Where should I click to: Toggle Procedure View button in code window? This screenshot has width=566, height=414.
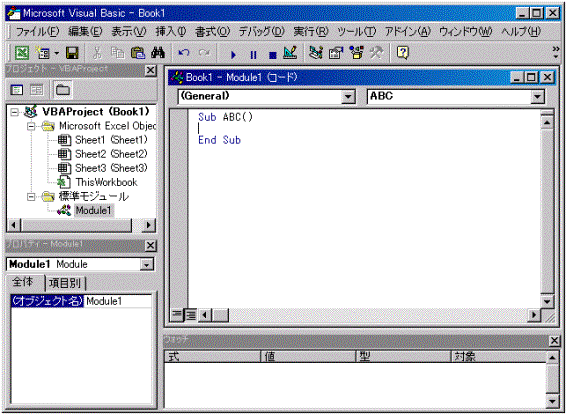click(177, 315)
